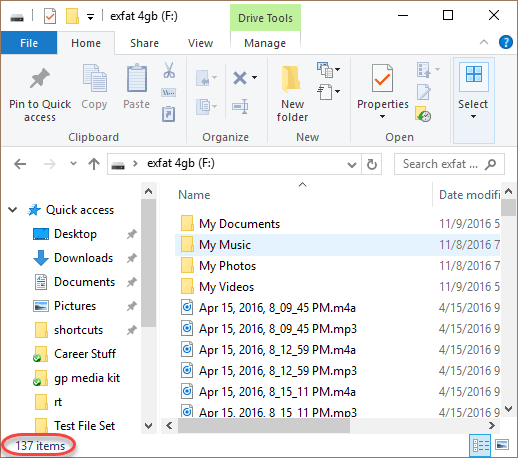Viewport: 518px width, 458px height.
Task: Click the Pin to Quick access icon
Action: coord(40,78)
